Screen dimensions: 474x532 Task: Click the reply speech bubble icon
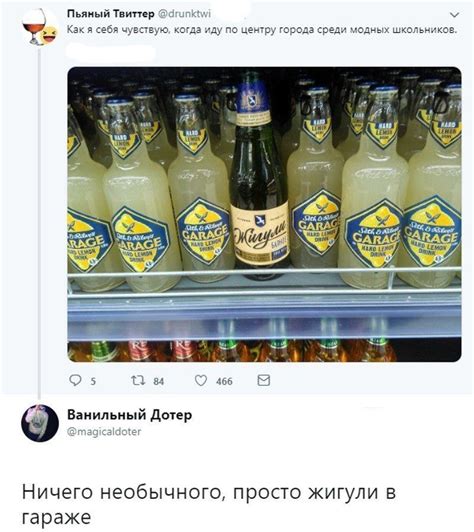click(x=75, y=380)
